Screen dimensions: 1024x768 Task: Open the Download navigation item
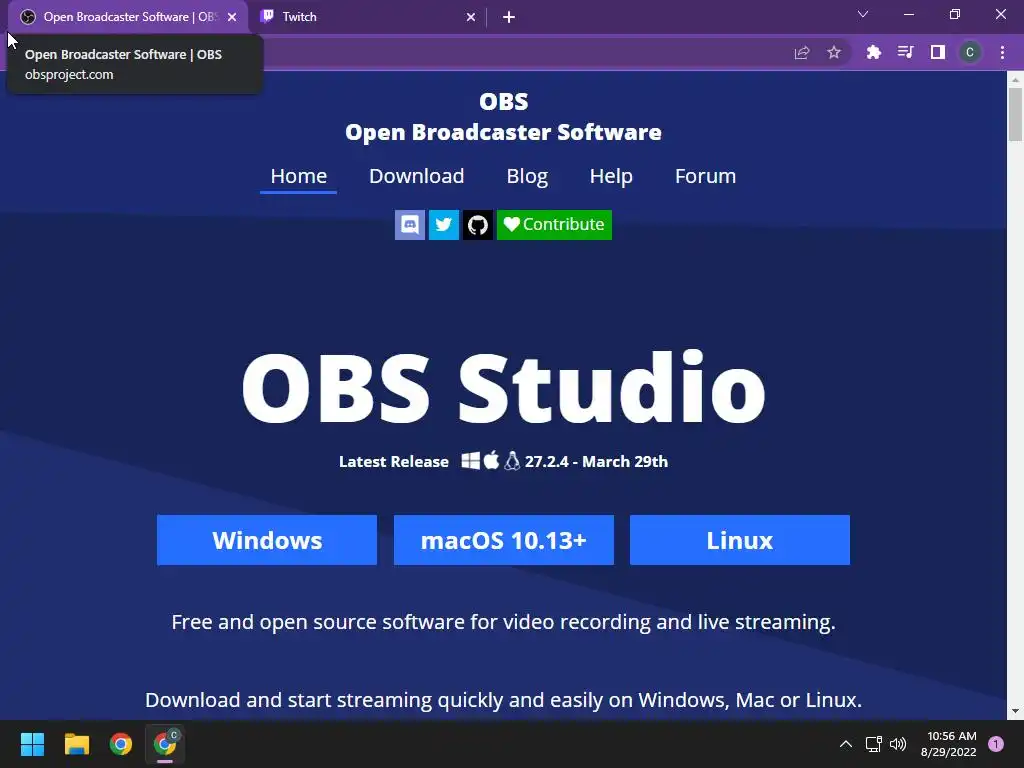coord(417,176)
